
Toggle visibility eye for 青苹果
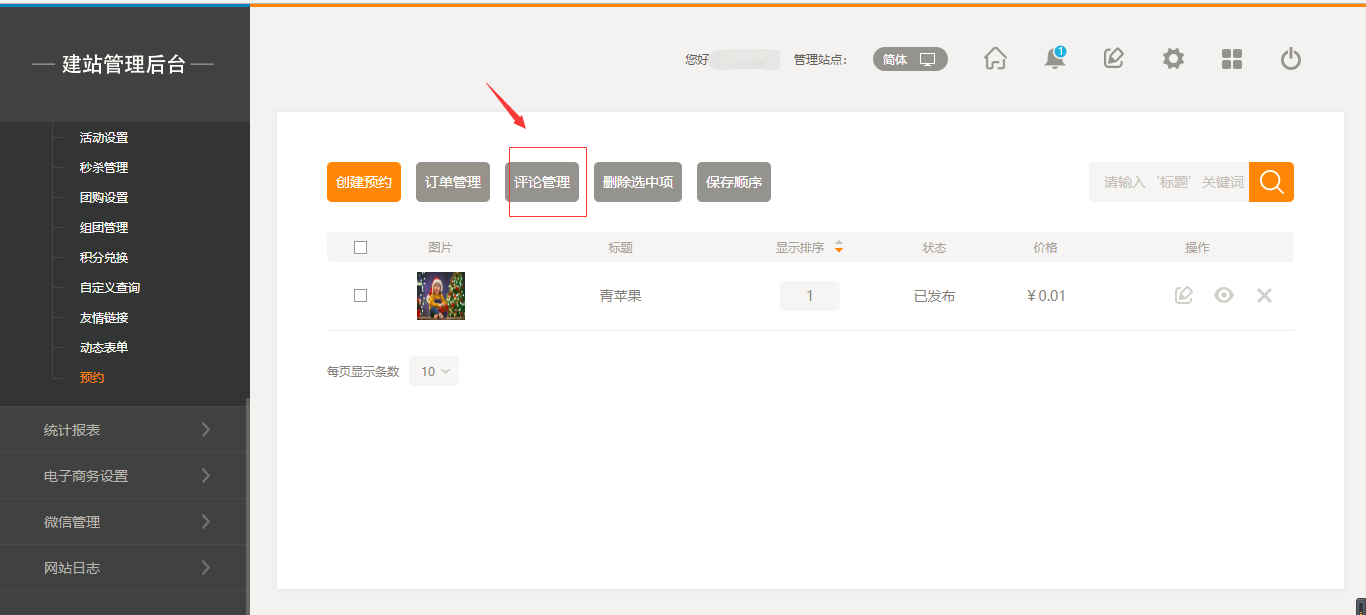tap(1224, 295)
